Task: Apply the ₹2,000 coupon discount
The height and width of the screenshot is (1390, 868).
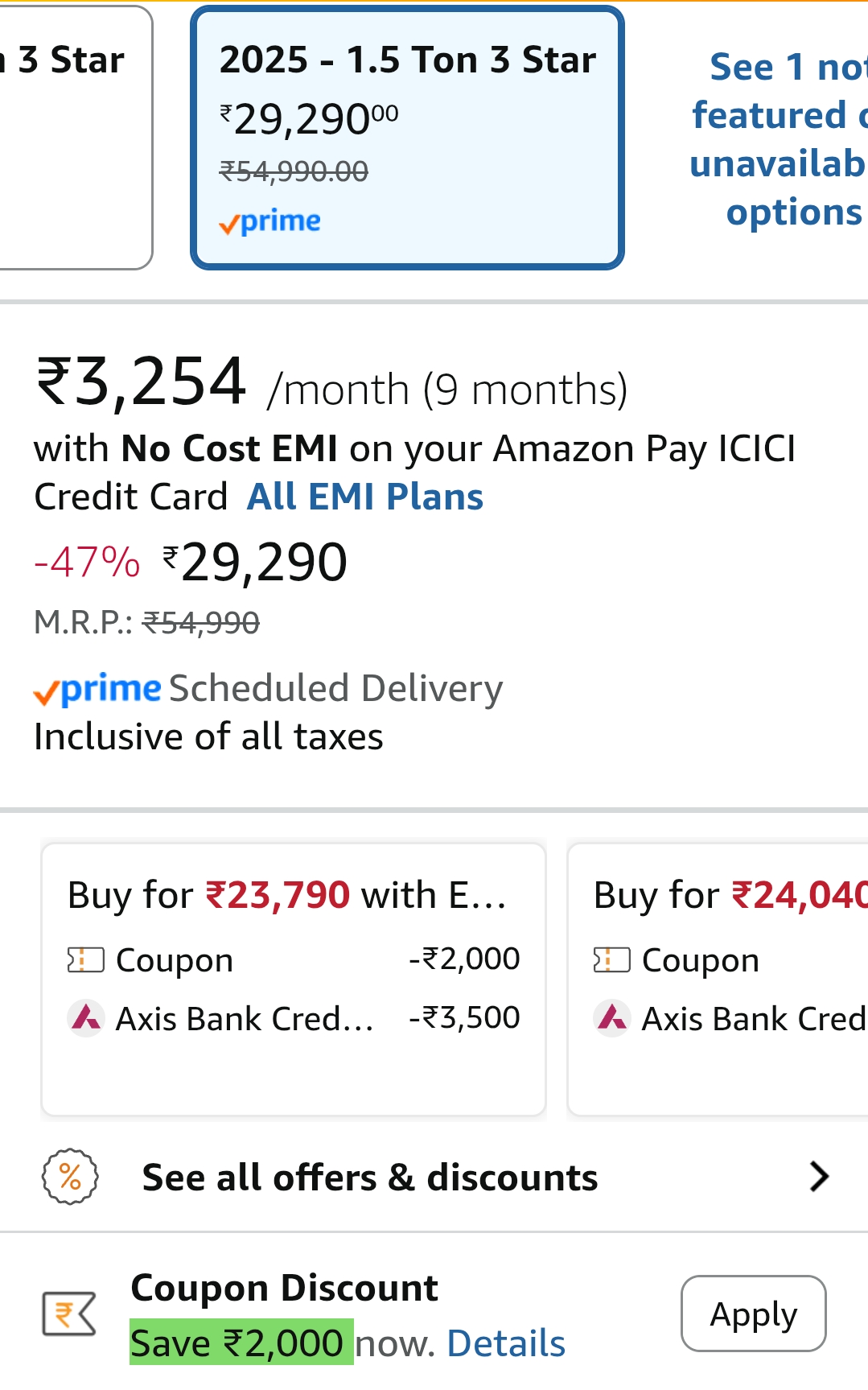Action: pos(753,1314)
